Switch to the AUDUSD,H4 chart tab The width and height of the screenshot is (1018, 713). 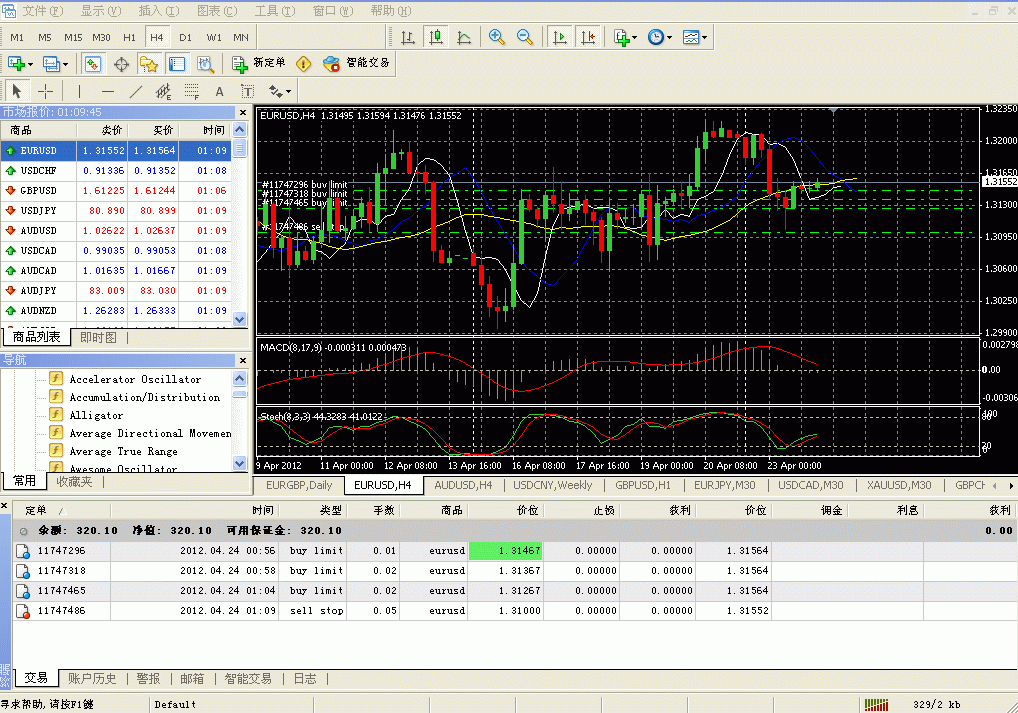click(x=463, y=485)
